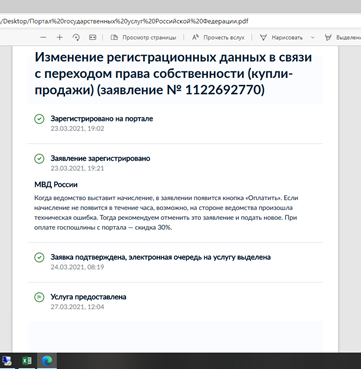Click the paragraph starting Когда ведомство выставит
The height and width of the screenshot is (369, 361).
click(166, 213)
